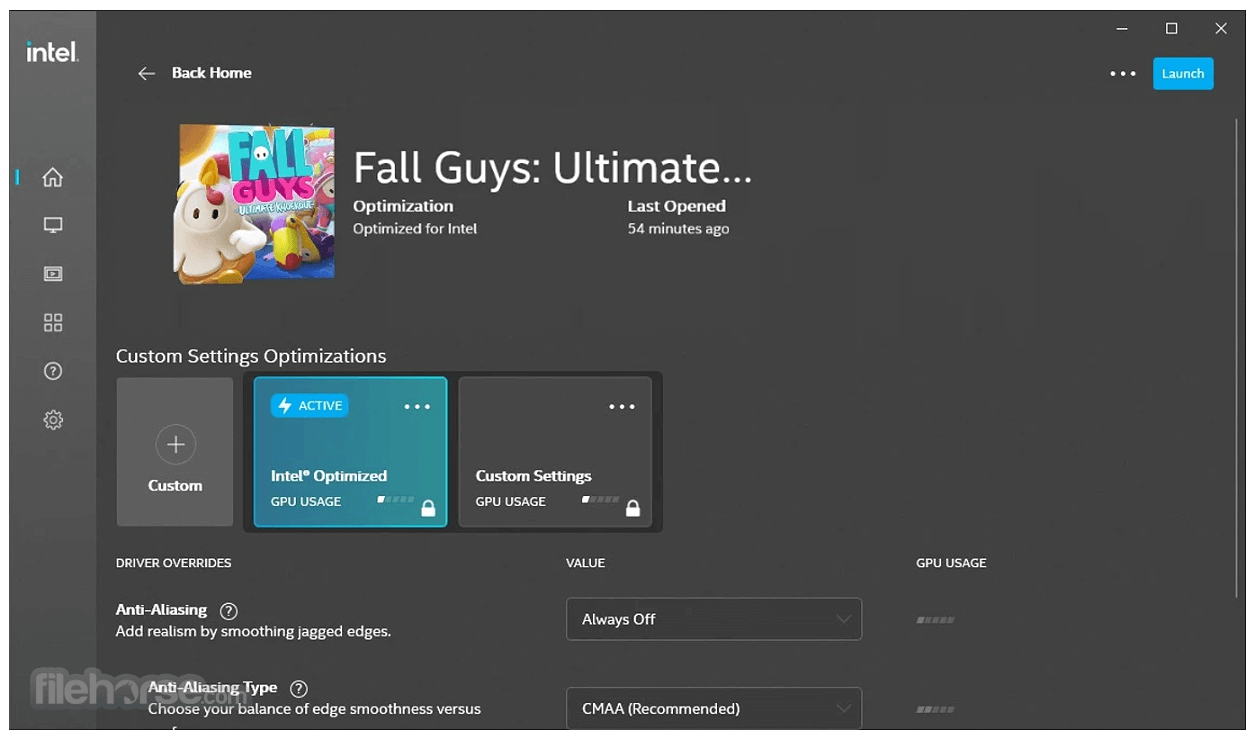Image resolution: width=1256 pixels, height=740 pixels.
Task: Open the Support question mark sidebar icon
Action: pos(53,371)
